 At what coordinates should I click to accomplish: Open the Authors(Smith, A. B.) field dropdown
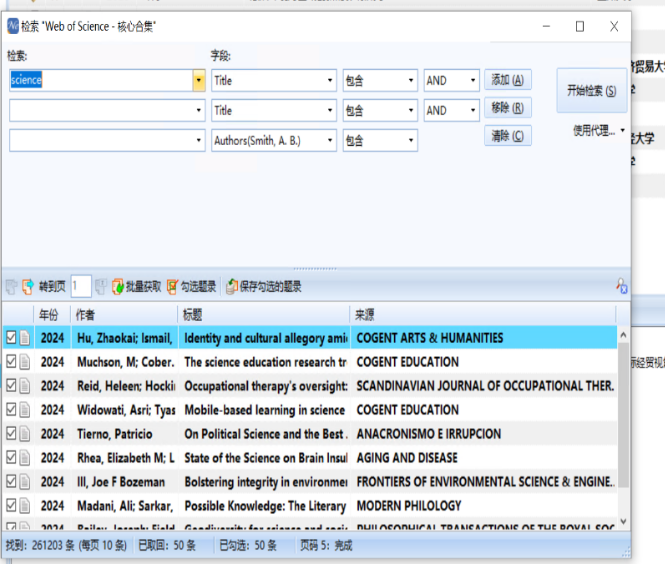click(330, 140)
